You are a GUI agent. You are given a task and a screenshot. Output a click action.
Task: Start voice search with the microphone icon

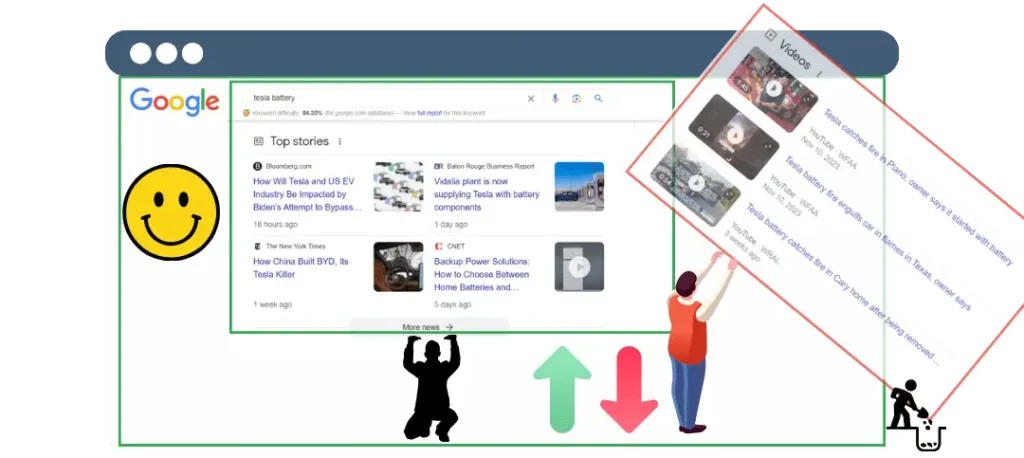[555, 98]
